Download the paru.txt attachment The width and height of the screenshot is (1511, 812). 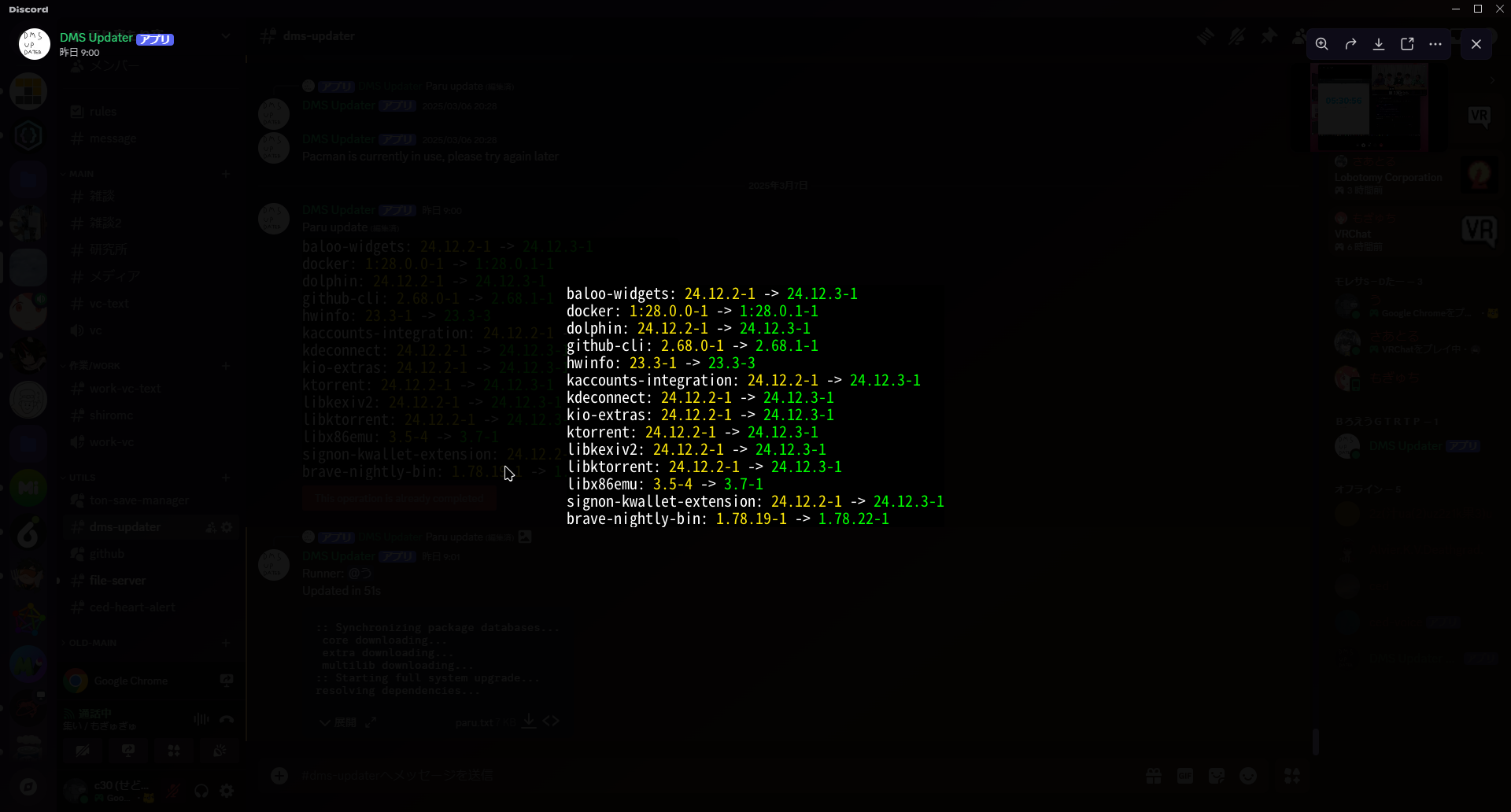pyautogui.click(x=529, y=722)
